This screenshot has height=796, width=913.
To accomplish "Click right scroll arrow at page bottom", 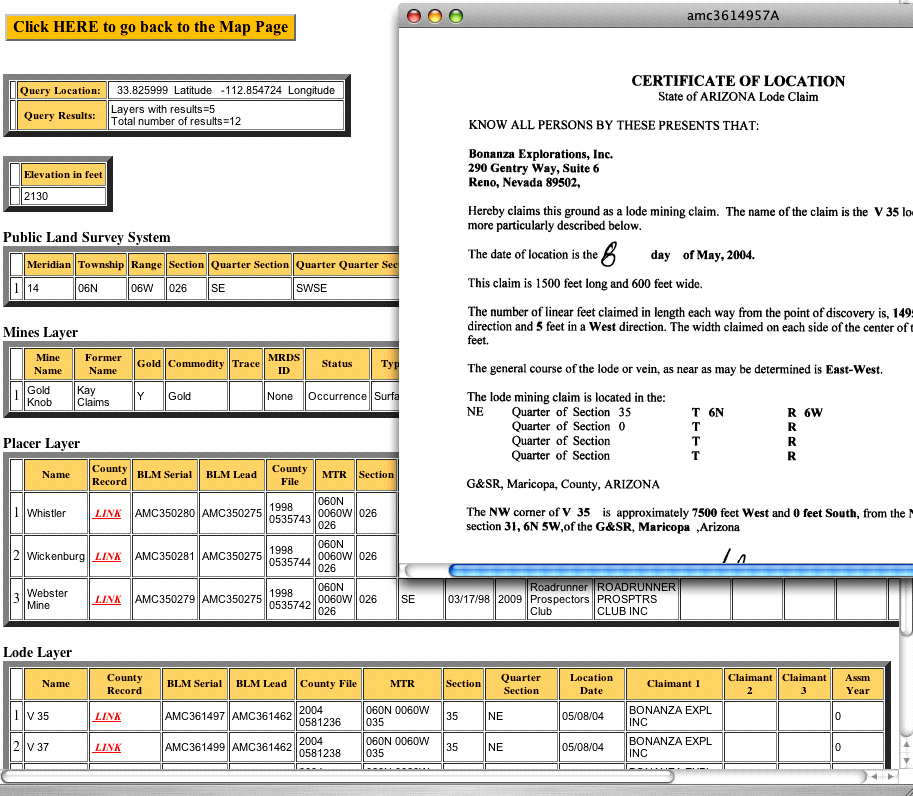I will pos(891,776).
